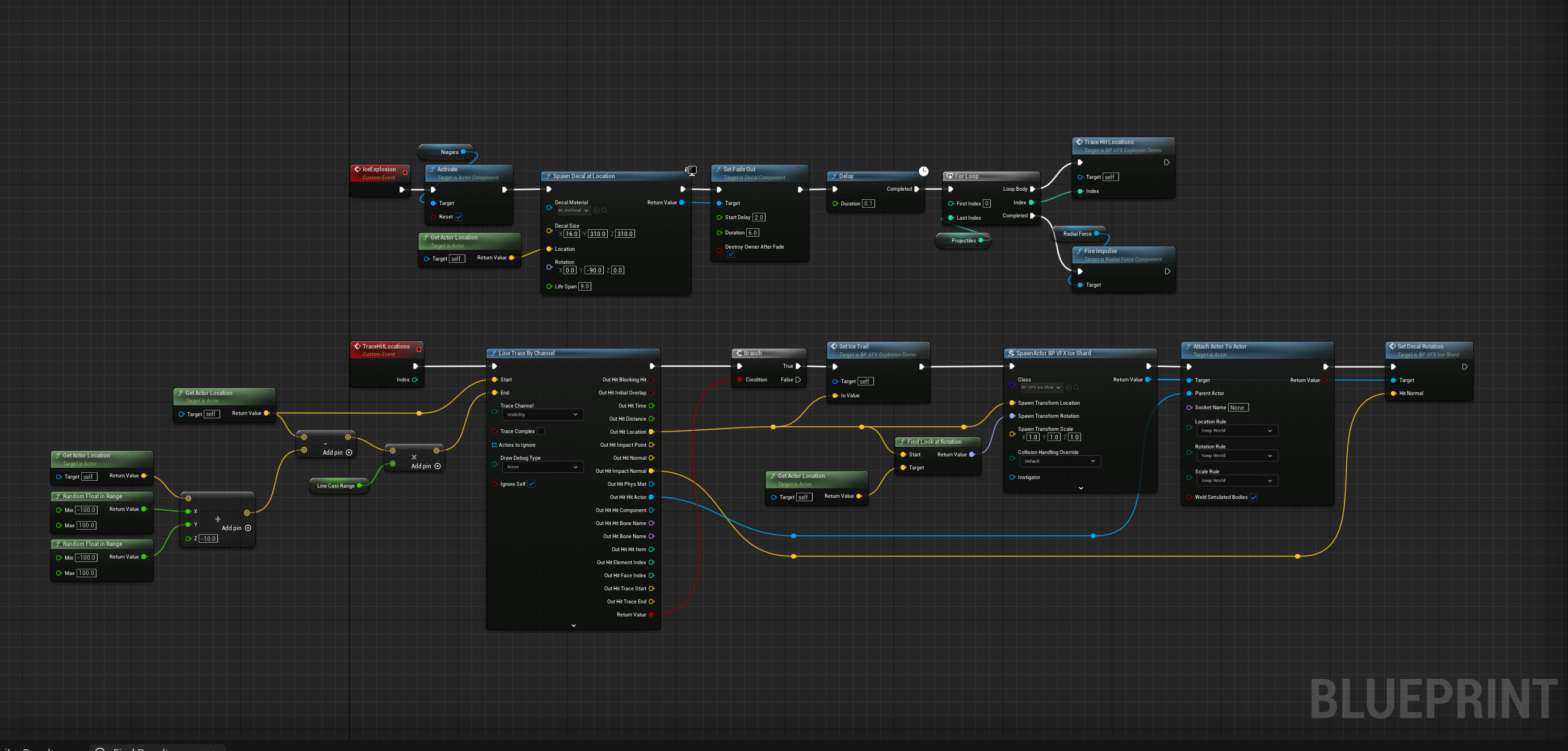Open the Rotation Rule Keep World dropdown
1568x751 pixels.
[x=1237, y=456]
